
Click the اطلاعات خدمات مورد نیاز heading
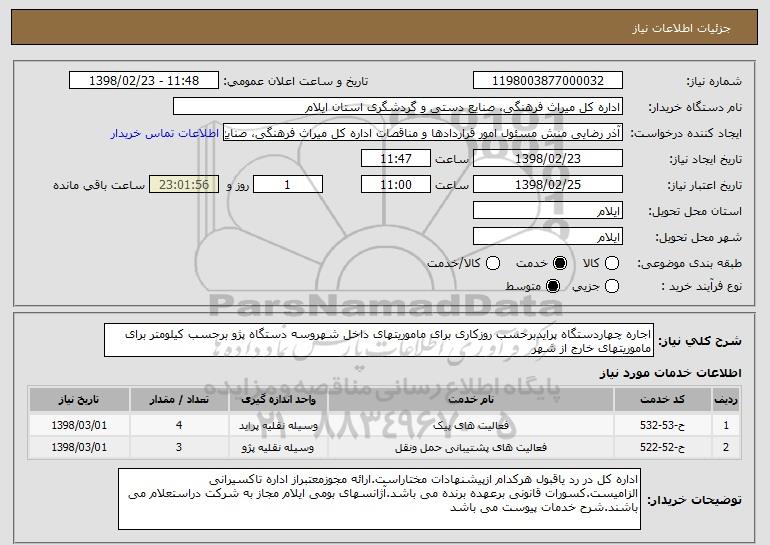pos(670,373)
